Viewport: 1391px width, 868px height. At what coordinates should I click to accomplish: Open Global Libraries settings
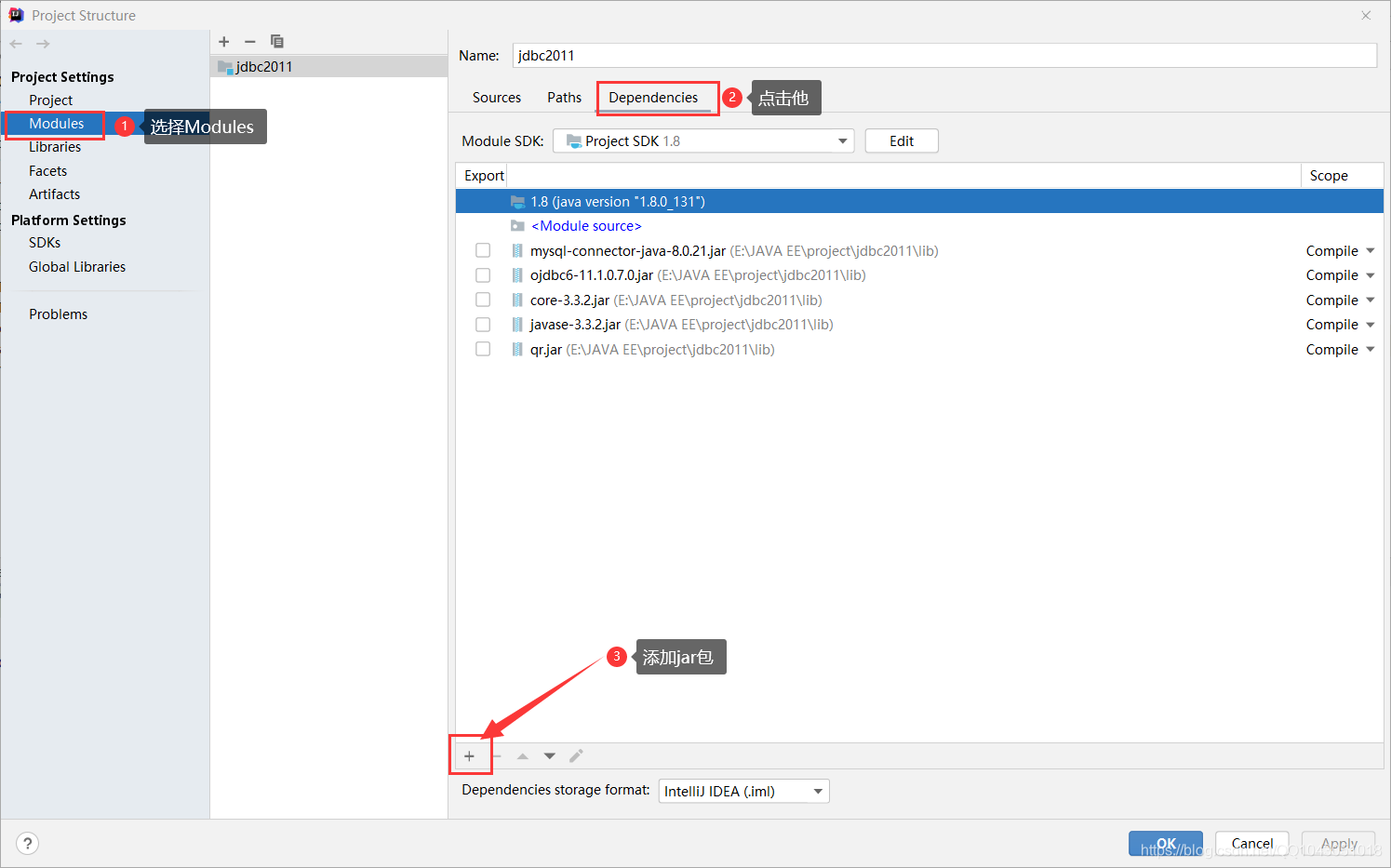[x=77, y=267]
